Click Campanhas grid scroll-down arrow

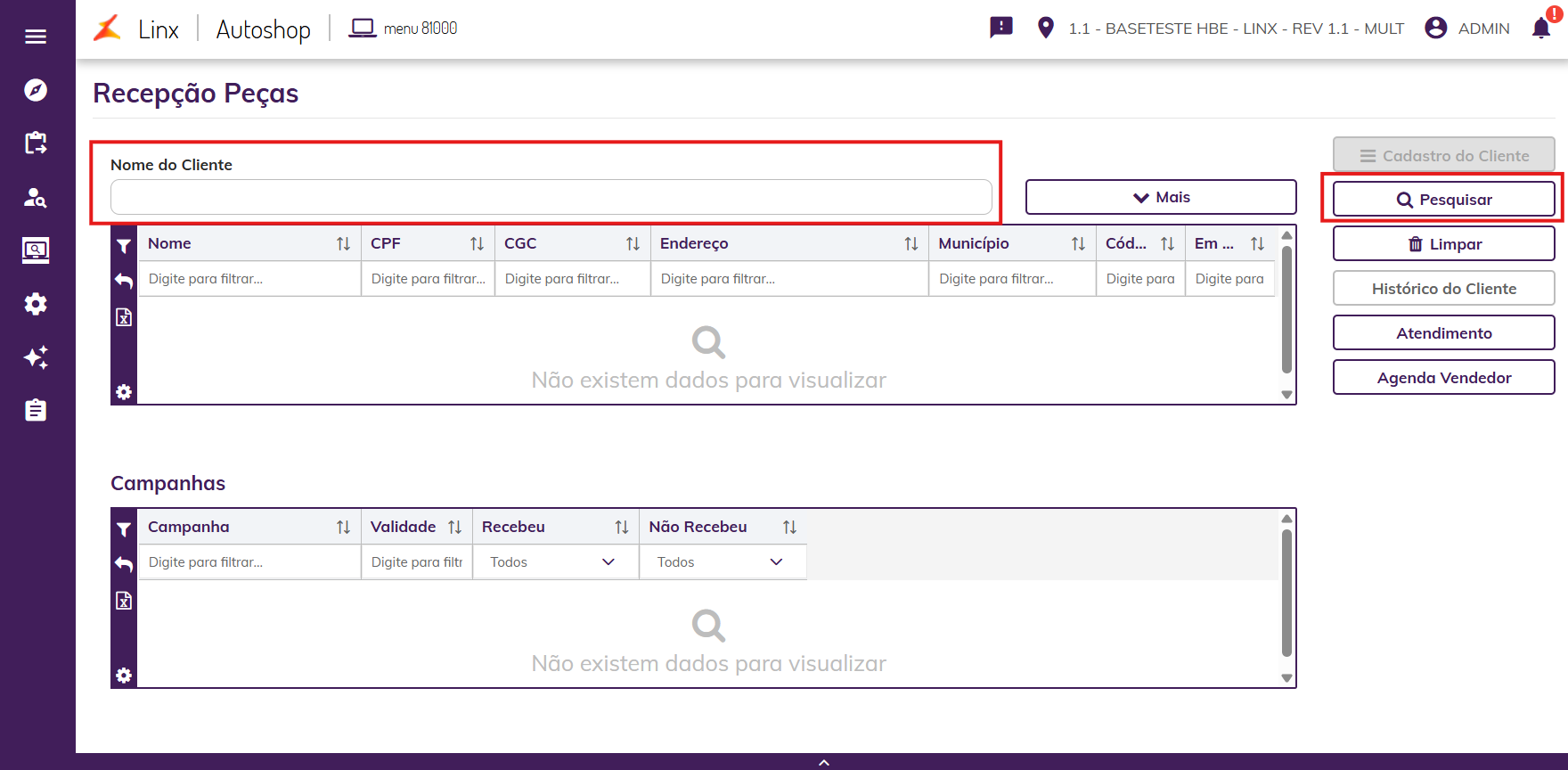click(1286, 677)
